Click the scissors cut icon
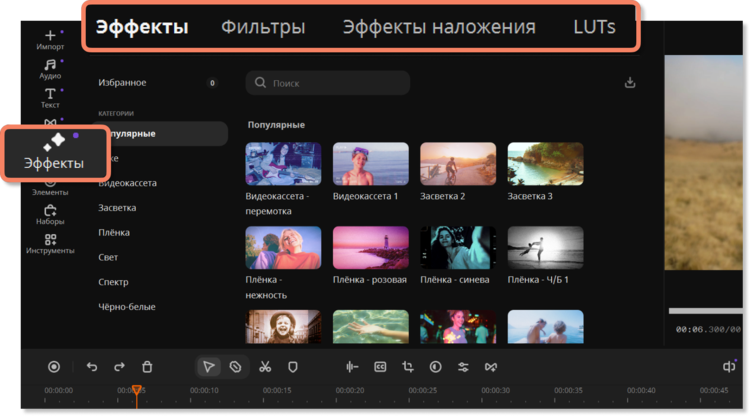The width and height of the screenshot is (750, 416). click(x=265, y=367)
